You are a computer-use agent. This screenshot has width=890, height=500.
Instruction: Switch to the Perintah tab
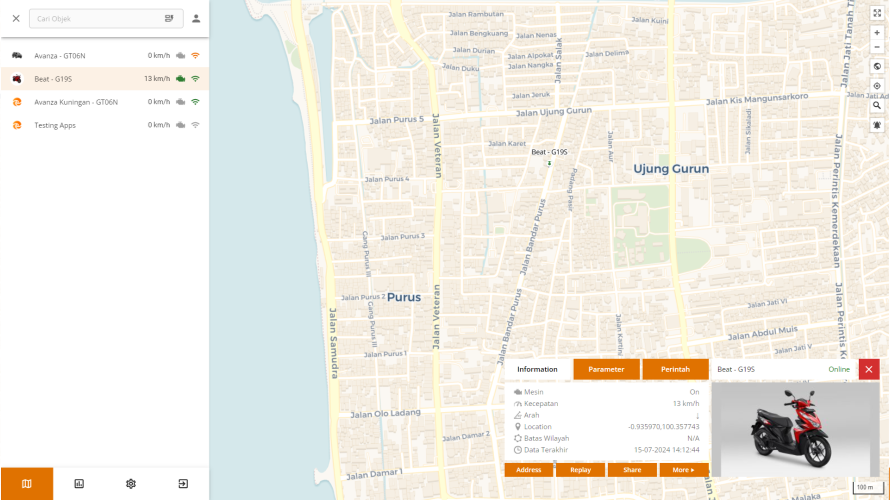click(x=675, y=369)
